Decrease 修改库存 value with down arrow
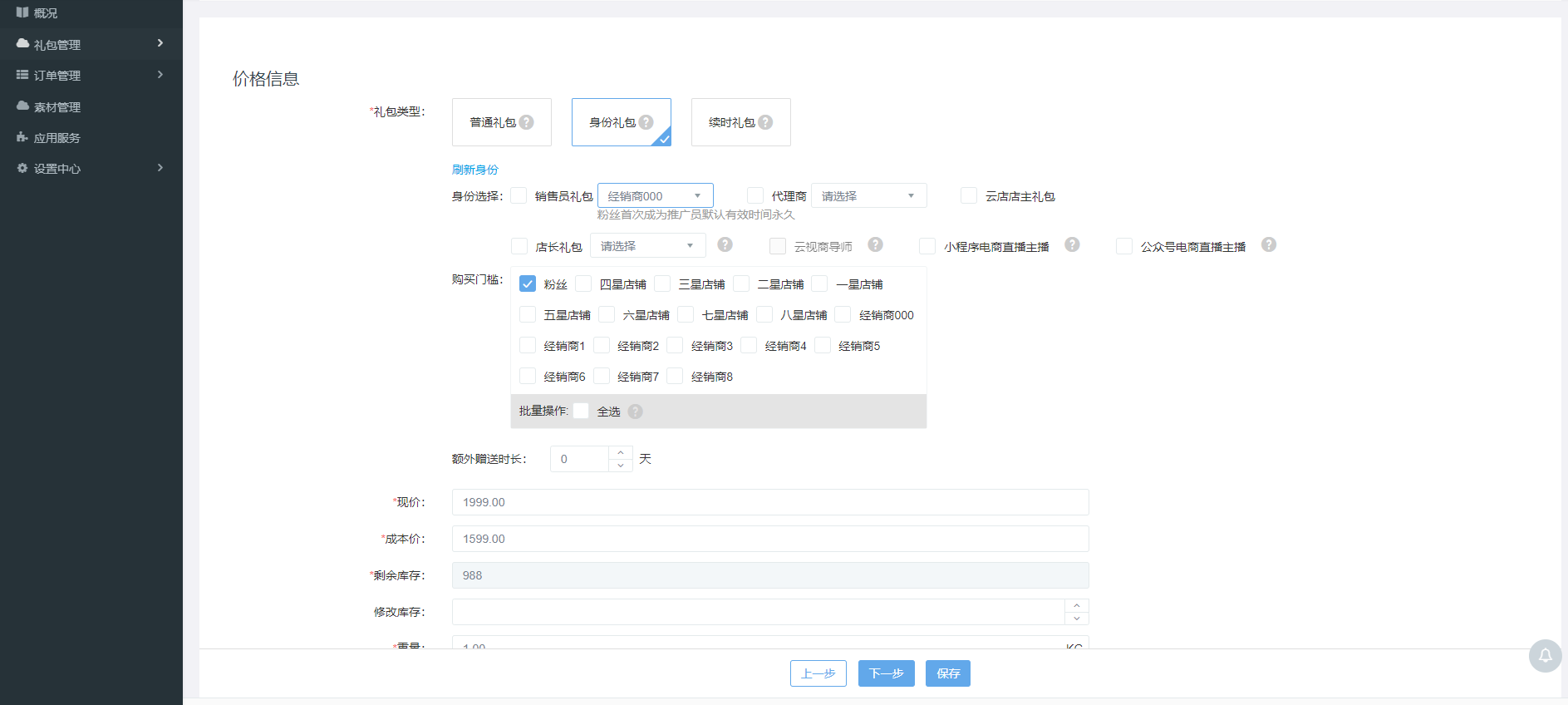The width and height of the screenshot is (1568, 705). (x=1077, y=619)
